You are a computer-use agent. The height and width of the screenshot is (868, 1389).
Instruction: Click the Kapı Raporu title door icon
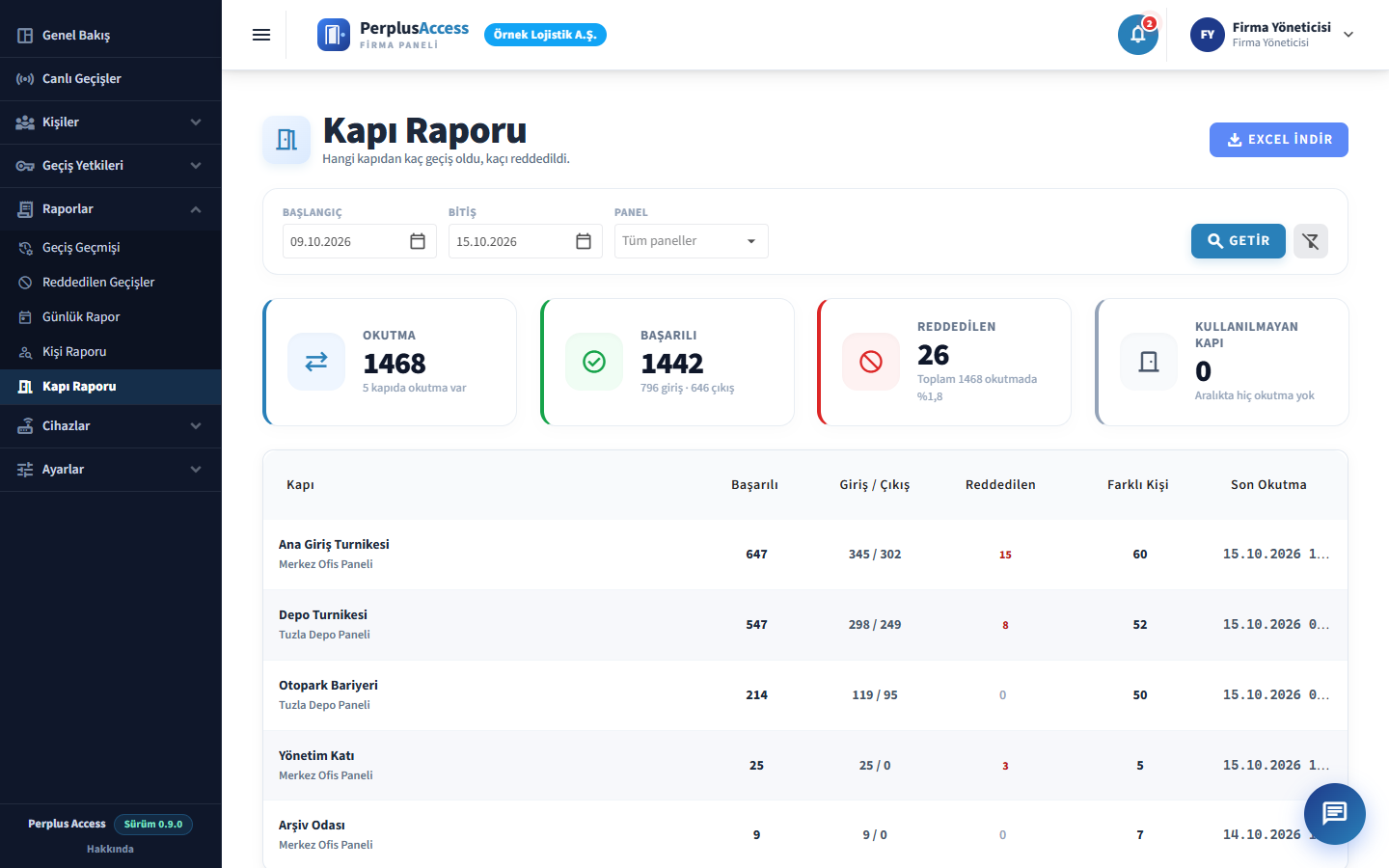[286, 140]
